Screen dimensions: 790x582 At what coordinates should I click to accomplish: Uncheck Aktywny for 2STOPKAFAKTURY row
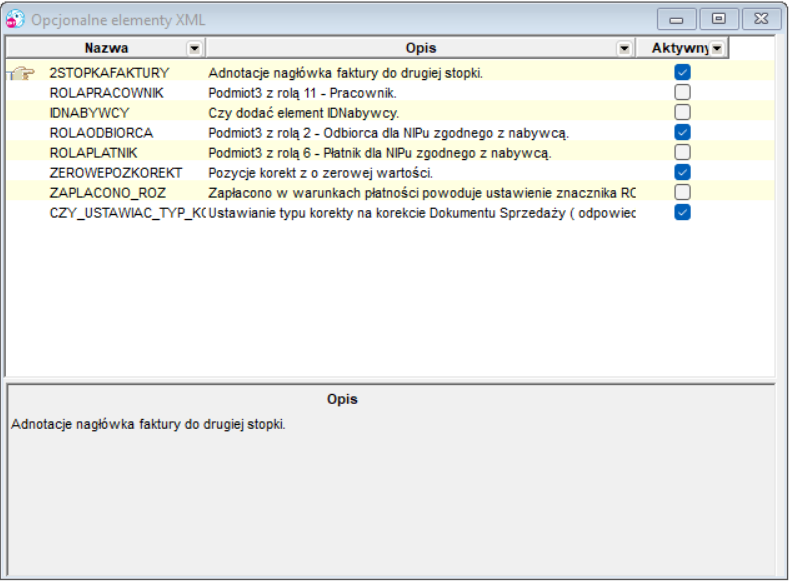(x=682, y=73)
